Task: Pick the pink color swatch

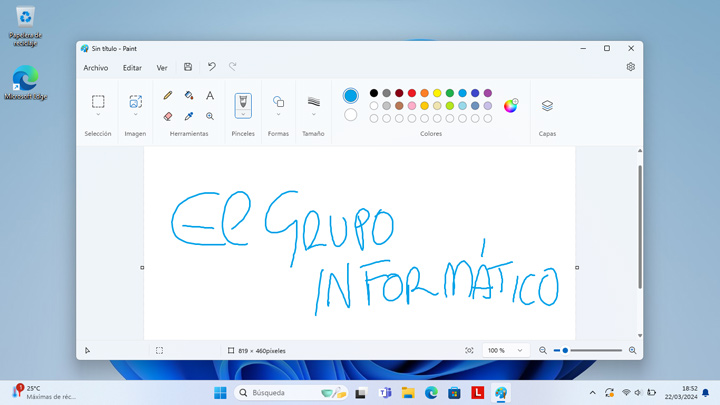Action: click(412, 106)
